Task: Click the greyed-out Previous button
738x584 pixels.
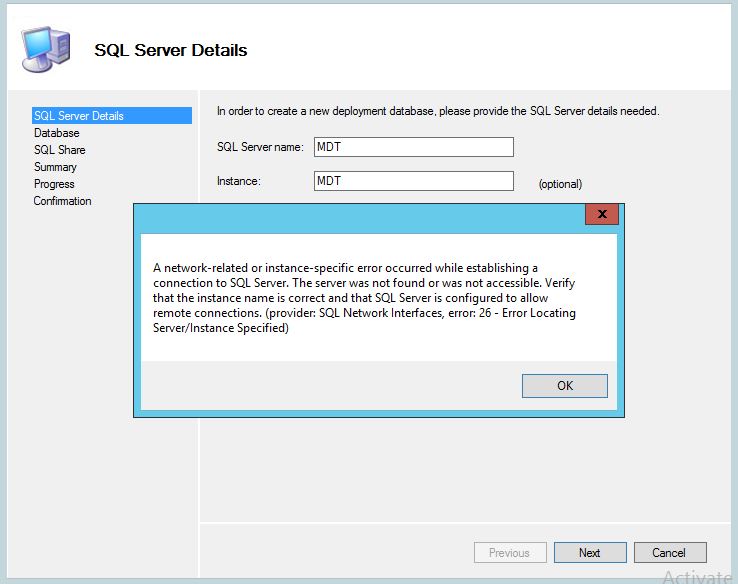Action: tap(510, 552)
